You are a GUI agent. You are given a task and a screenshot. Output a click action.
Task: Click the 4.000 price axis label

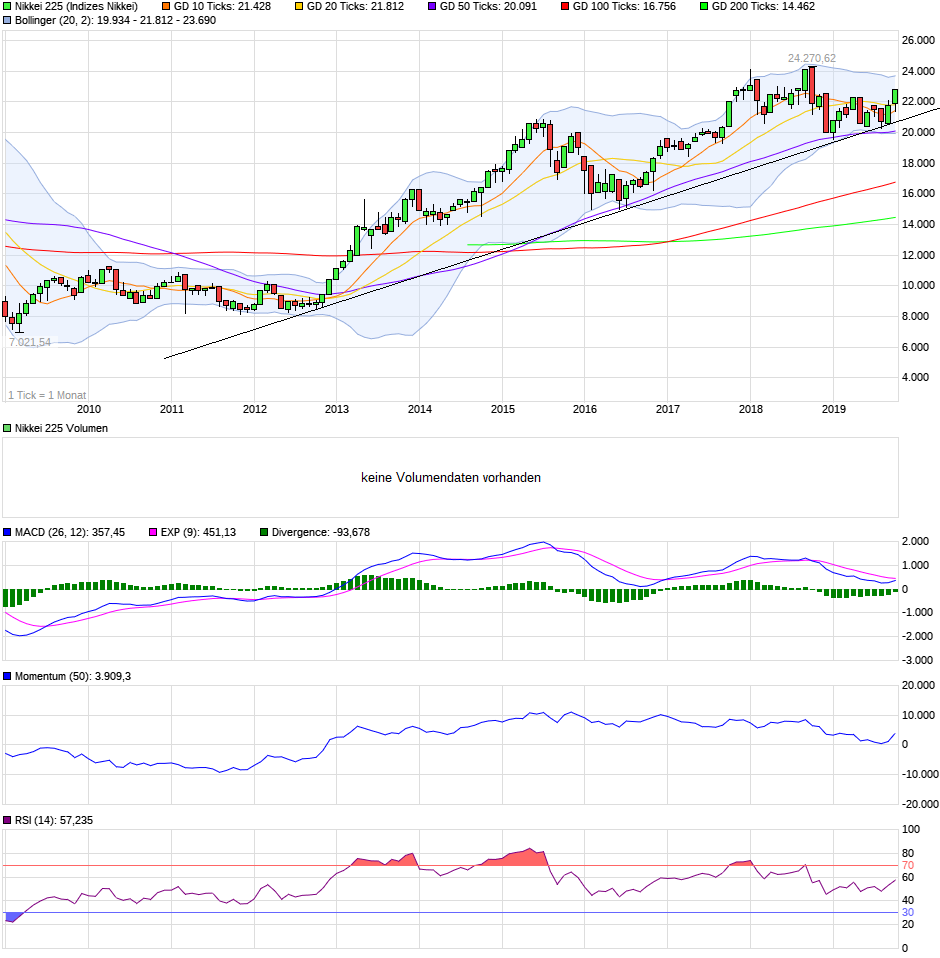(918, 378)
